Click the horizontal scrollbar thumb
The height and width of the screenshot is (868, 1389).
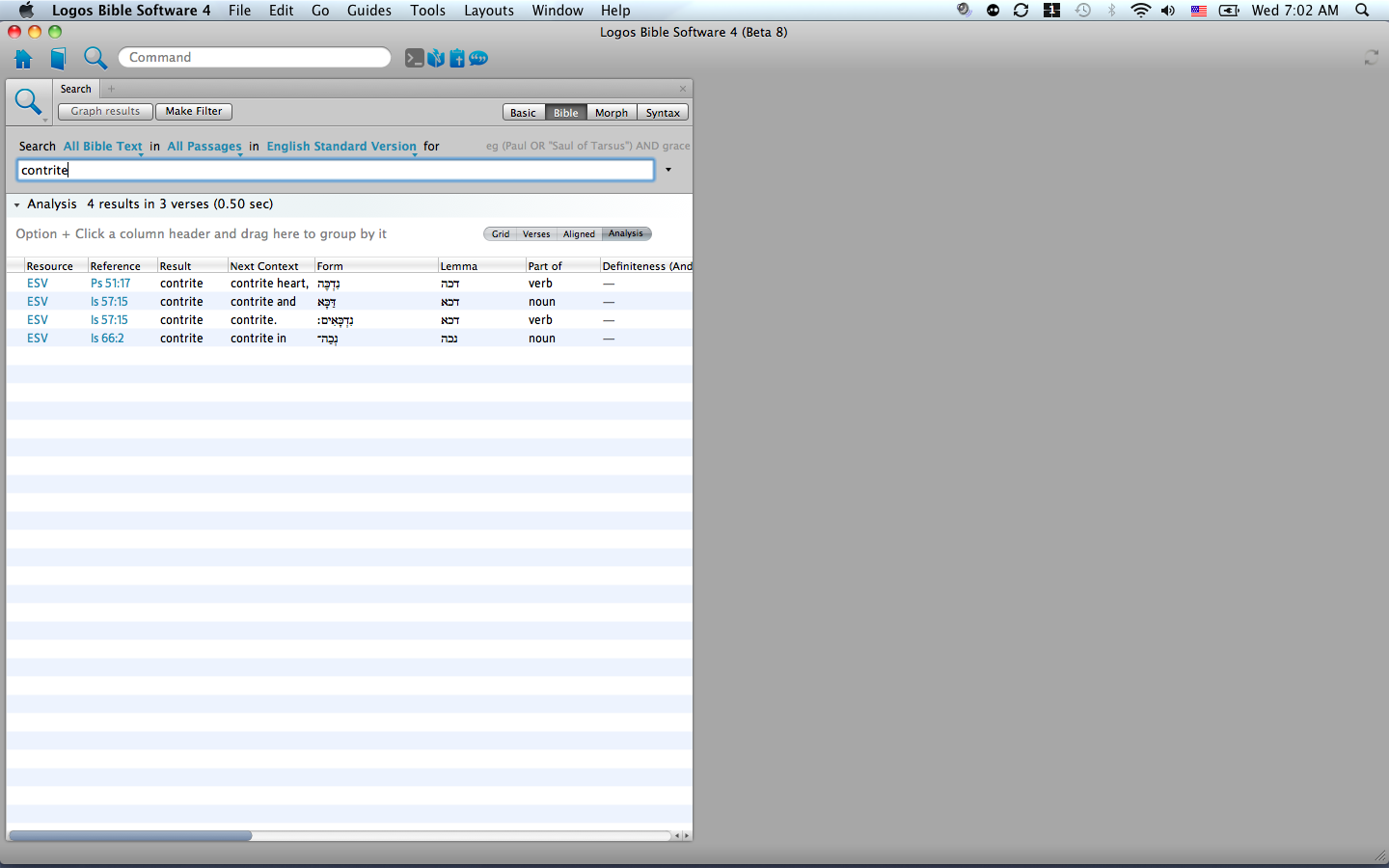[130, 836]
